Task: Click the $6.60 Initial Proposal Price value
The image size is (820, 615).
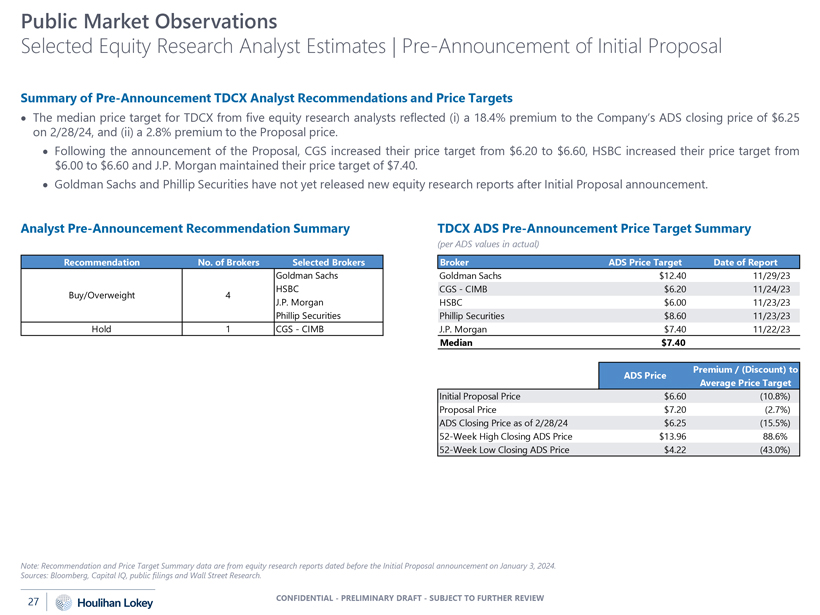Action: click(x=675, y=396)
